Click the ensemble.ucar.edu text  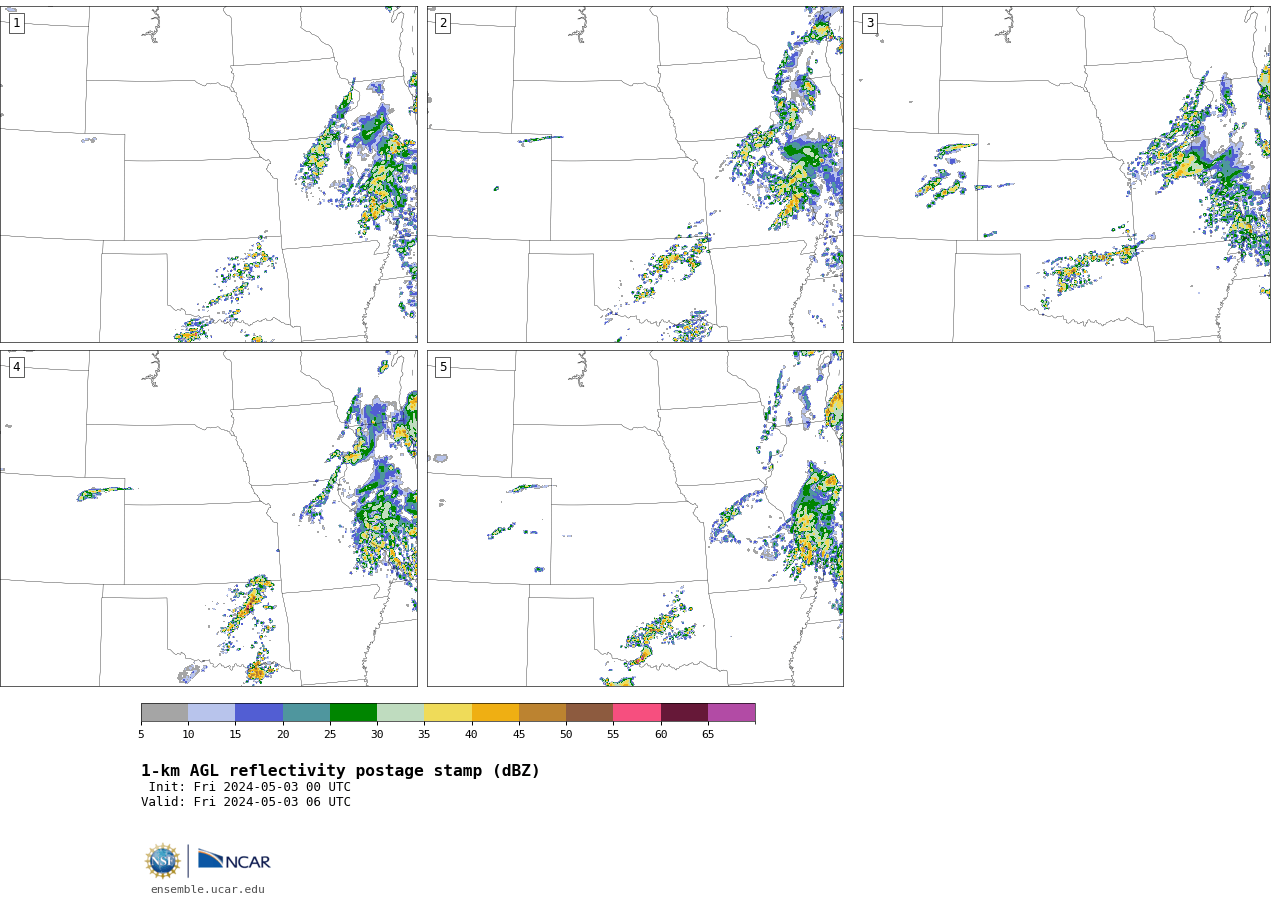208,889
